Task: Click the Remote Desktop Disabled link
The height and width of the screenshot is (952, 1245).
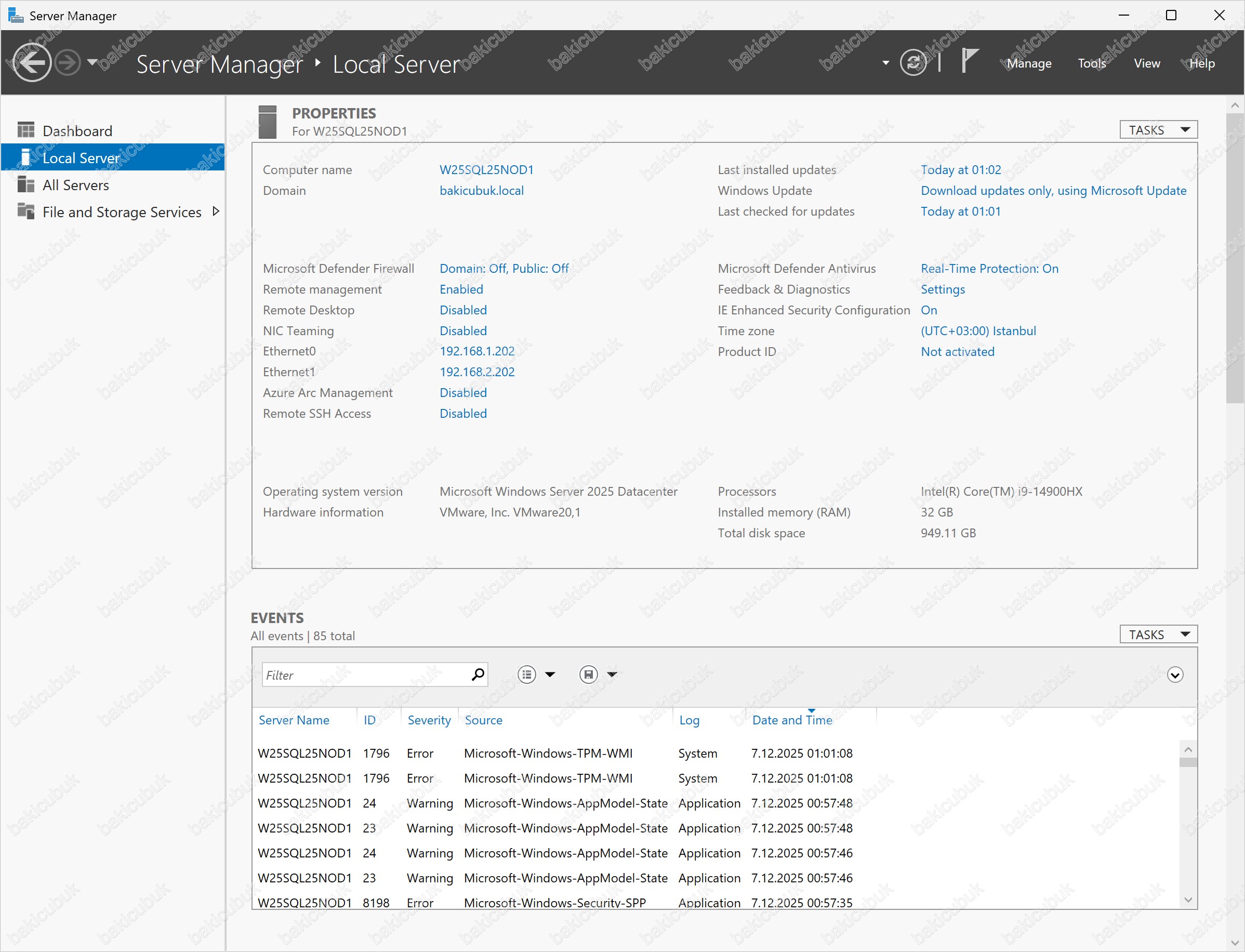Action: (463, 310)
